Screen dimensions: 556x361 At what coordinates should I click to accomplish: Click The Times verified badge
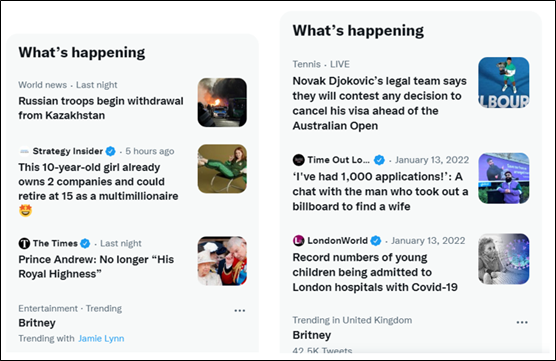tap(85, 244)
